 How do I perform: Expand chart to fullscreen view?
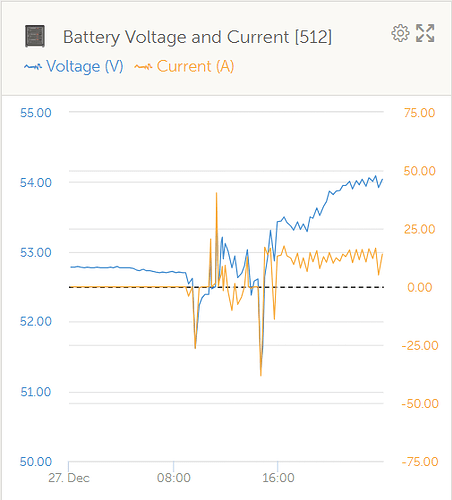click(x=425, y=33)
